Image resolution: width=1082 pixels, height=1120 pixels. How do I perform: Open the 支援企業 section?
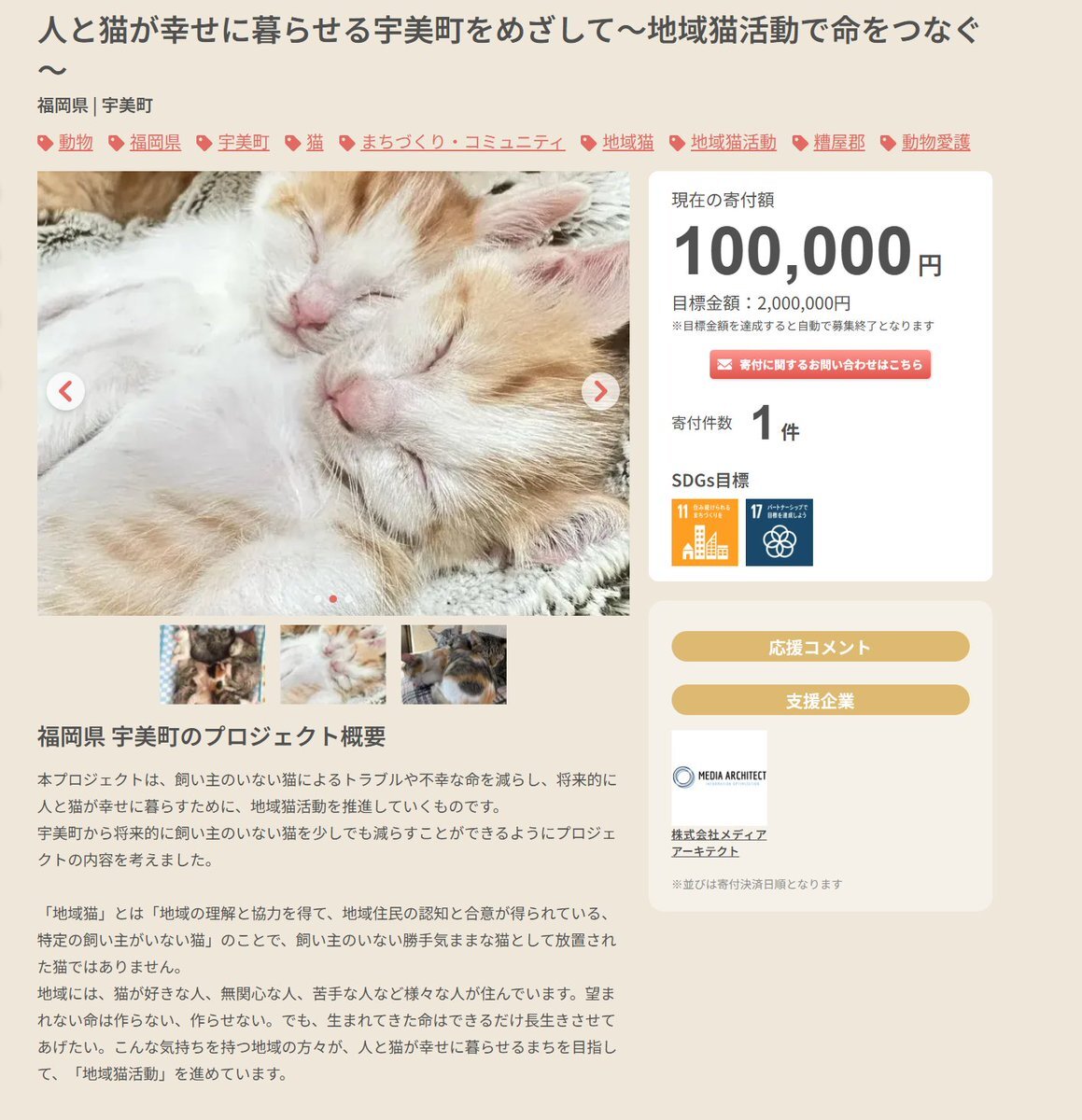point(820,700)
